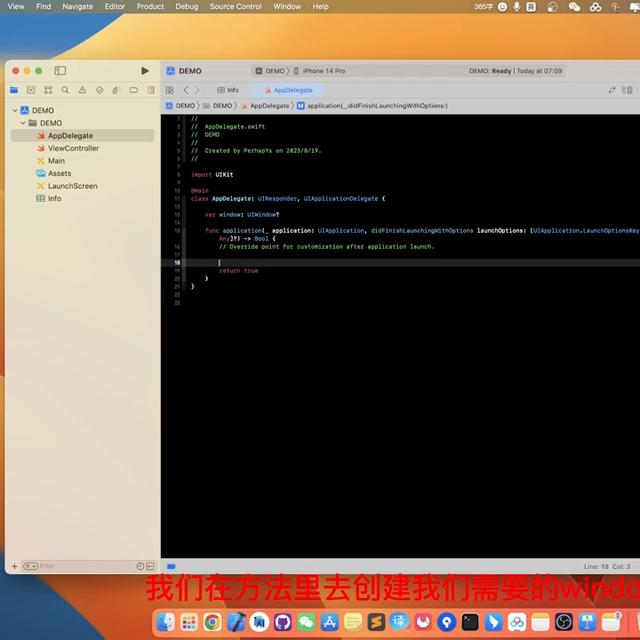The height and width of the screenshot is (640, 640).
Task: Open the Breakpoint navigator icon
Action: (x=133, y=90)
